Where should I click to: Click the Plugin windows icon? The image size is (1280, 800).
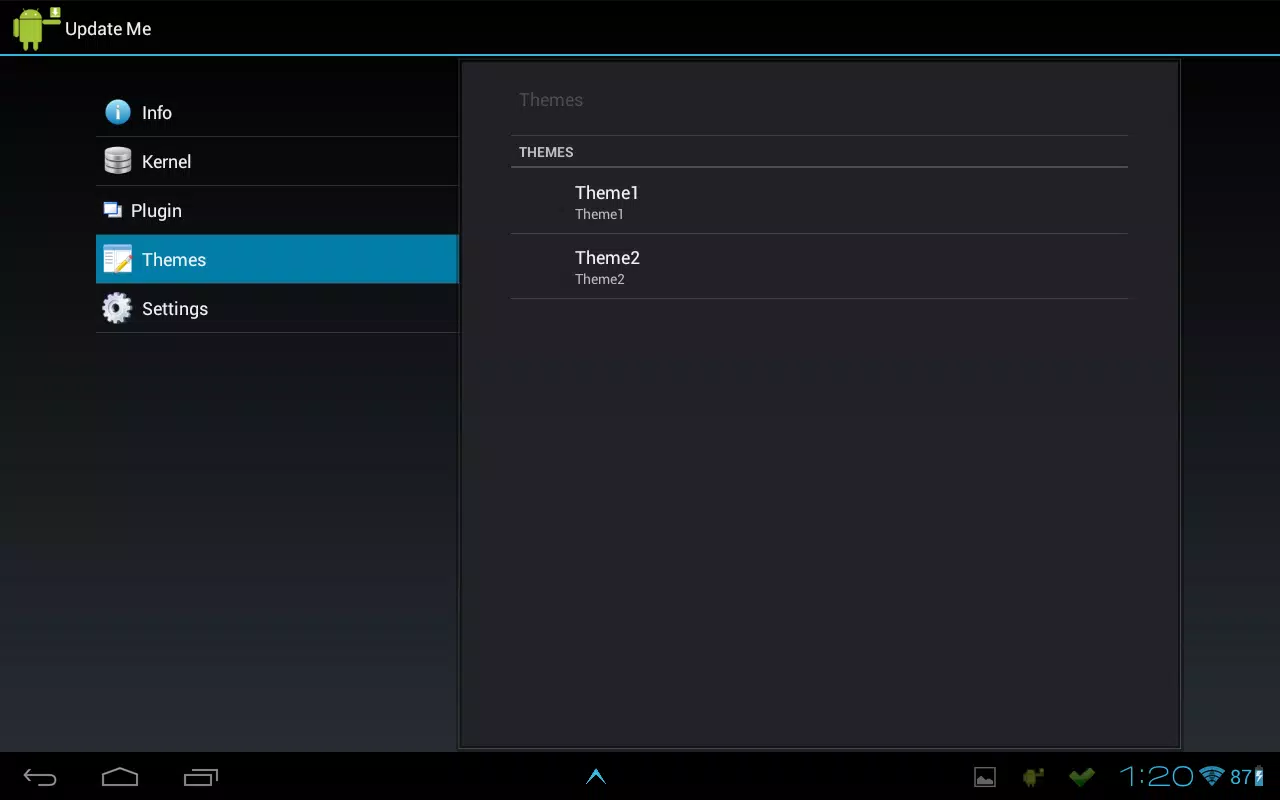(x=112, y=210)
